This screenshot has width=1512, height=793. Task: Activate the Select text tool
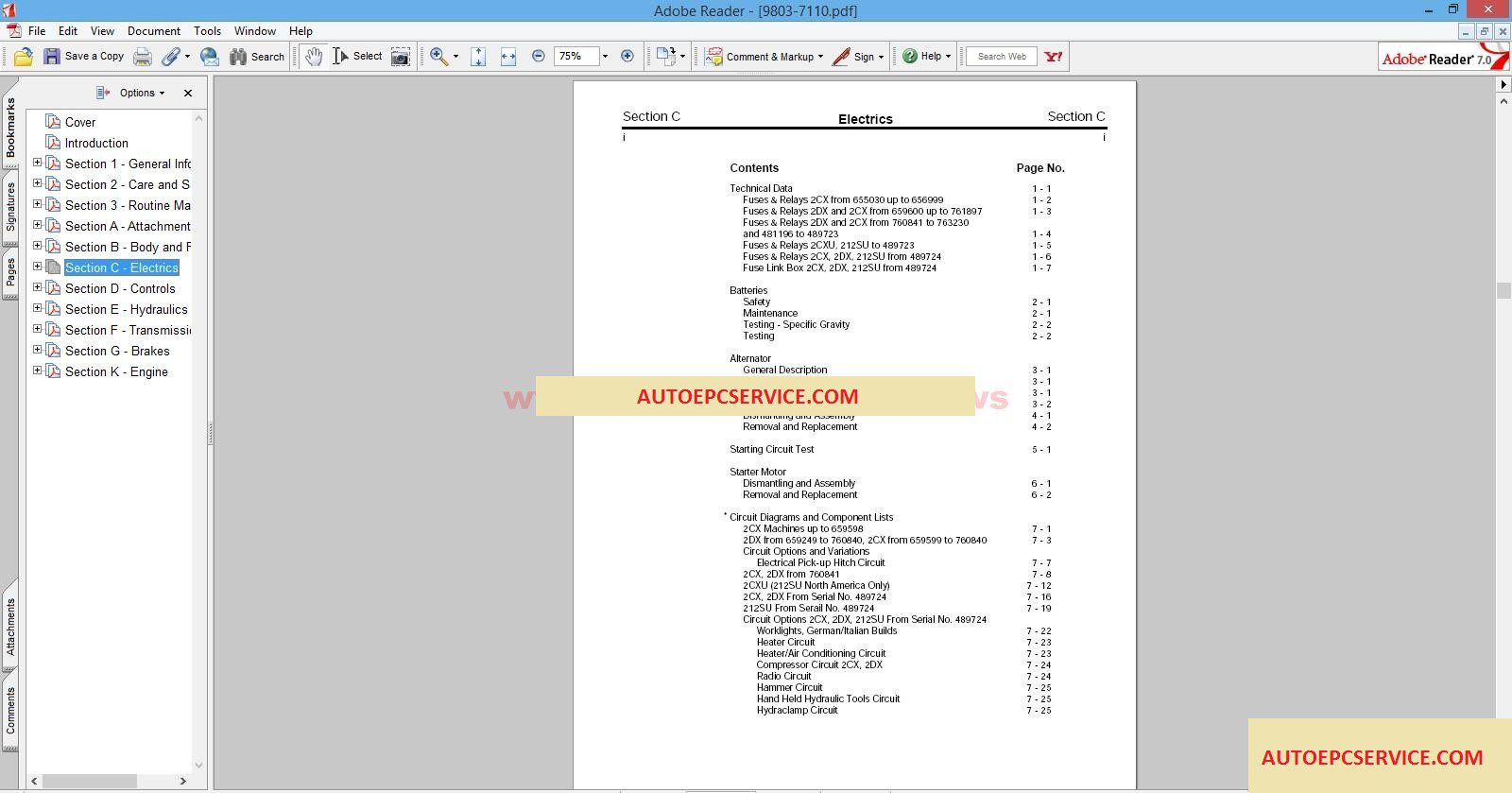click(357, 57)
